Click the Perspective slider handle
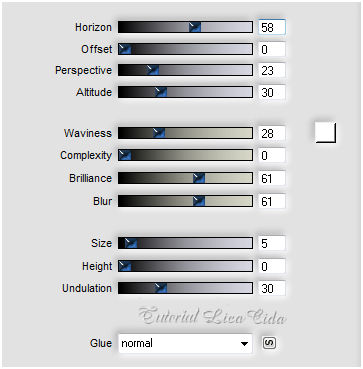Image resolution: width=363 pixels, height=369 pixels. click(153, 70)
